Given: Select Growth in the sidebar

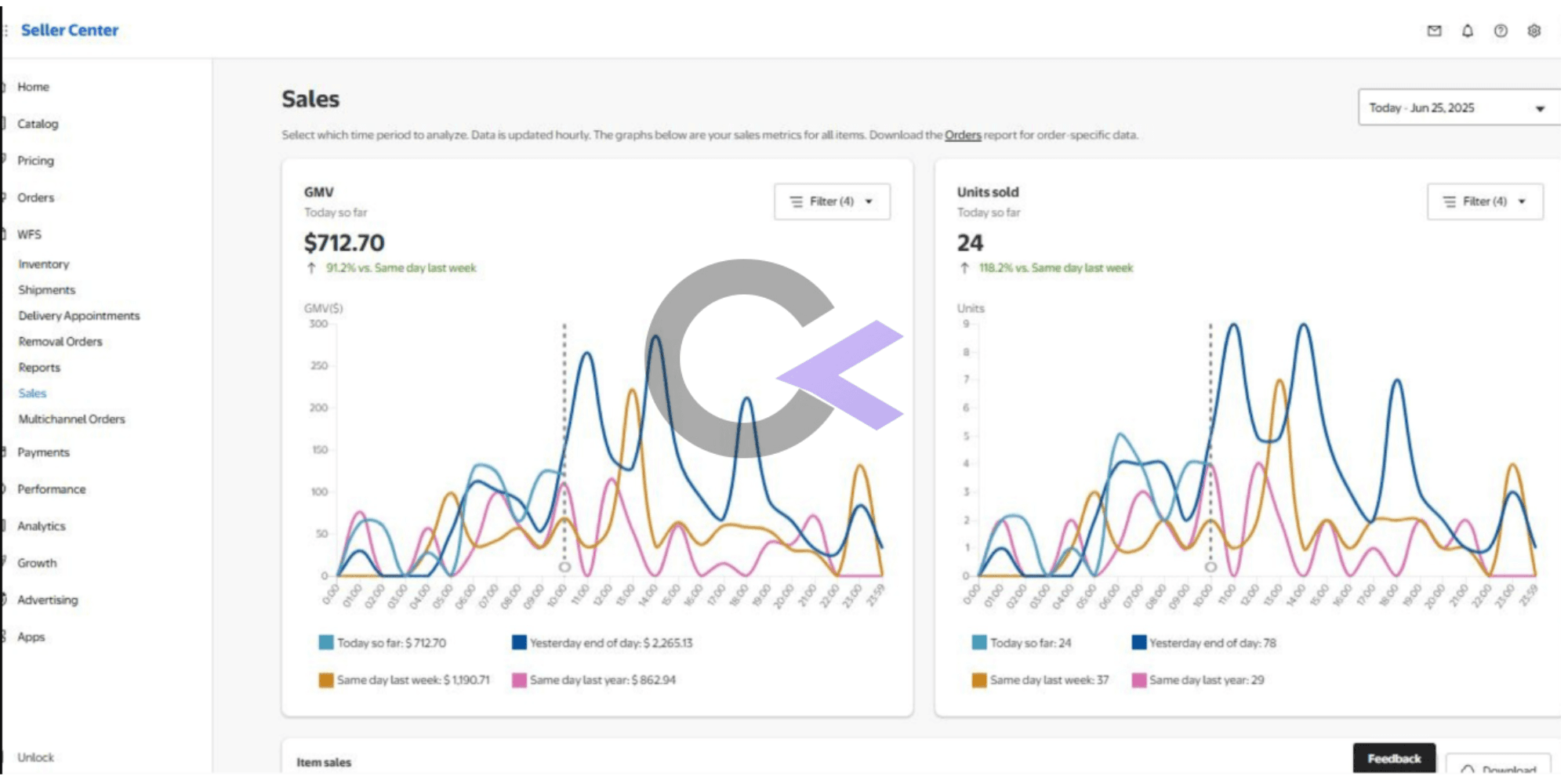Looking at the screenshot, I should click(x=37, y=563).
